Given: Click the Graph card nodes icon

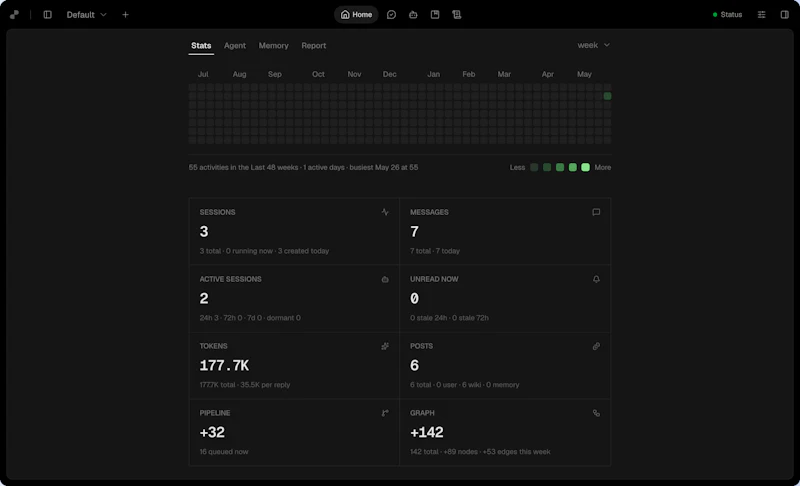Looking at the screenshot, I should (596, 413).
